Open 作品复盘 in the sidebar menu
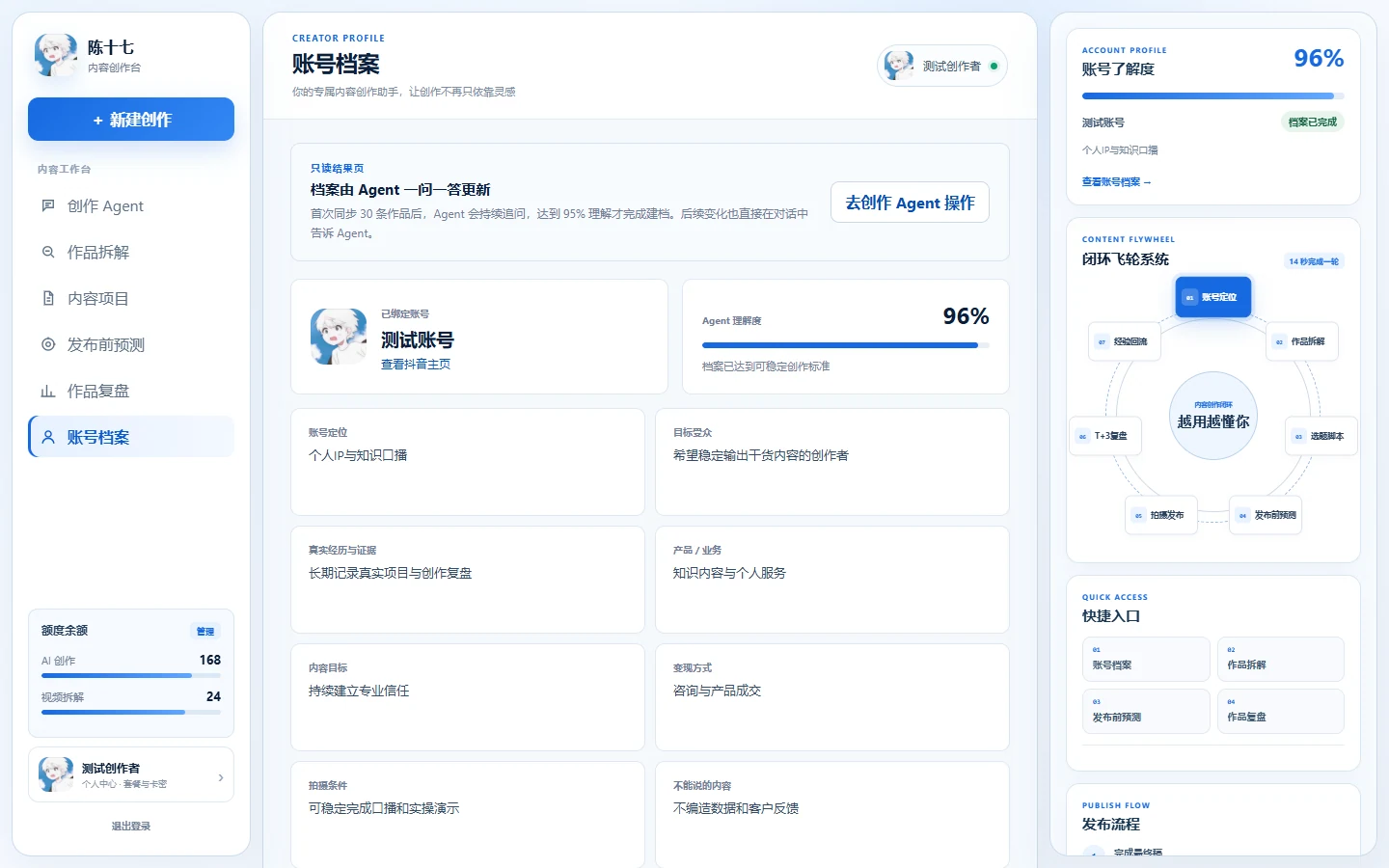The height and width of the screenshot is (868, 1389). coord(131,391)
